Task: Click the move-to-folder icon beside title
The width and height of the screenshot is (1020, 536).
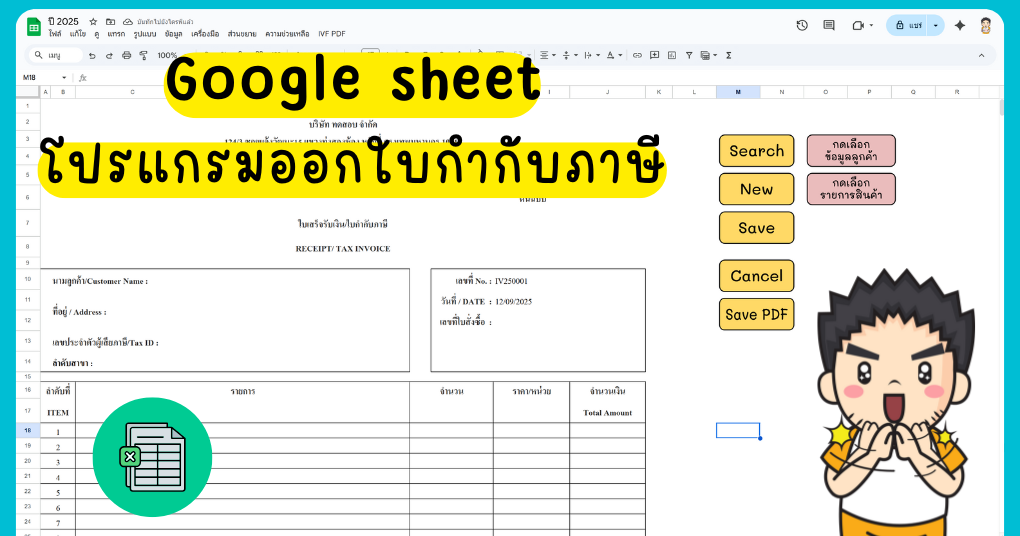Action: (x=111, y=21)
